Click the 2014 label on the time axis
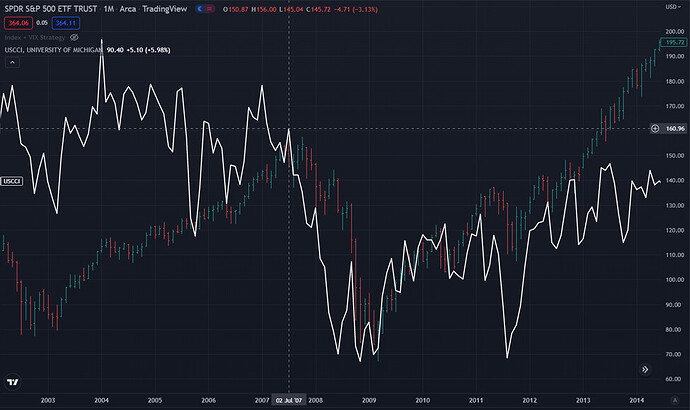The image size is (690, 410). tap(636, 400)
